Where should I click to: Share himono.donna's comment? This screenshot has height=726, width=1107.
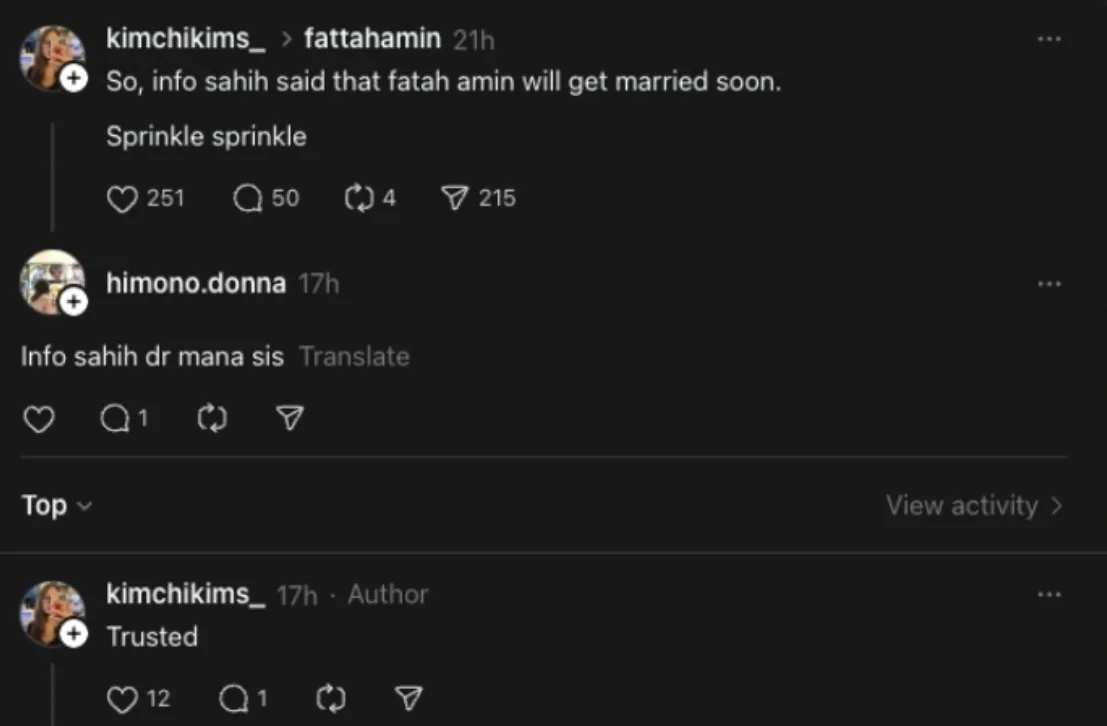pyautogui.click(x=290, y=420)
